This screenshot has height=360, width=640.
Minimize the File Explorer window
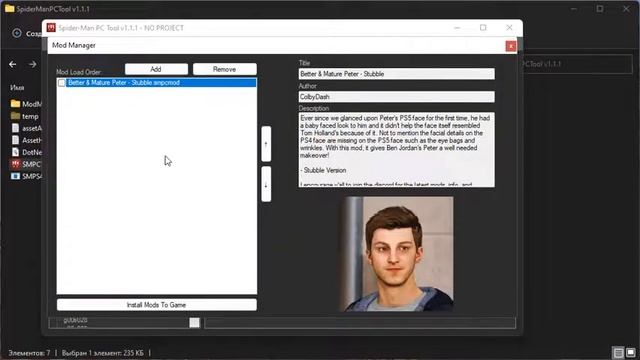[x=574, y=9]
